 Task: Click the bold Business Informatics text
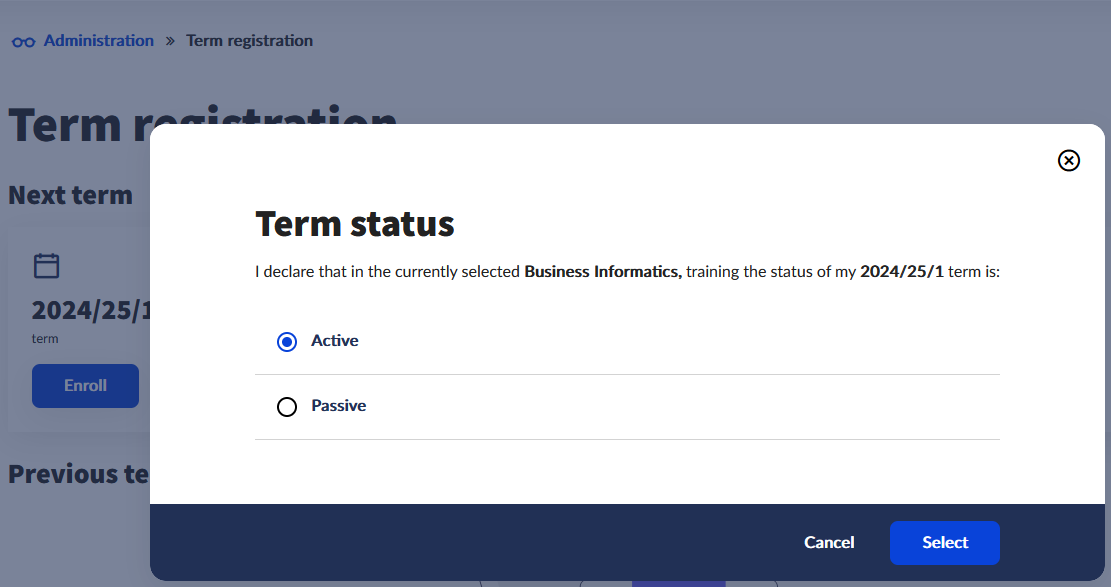coord(602,272)
